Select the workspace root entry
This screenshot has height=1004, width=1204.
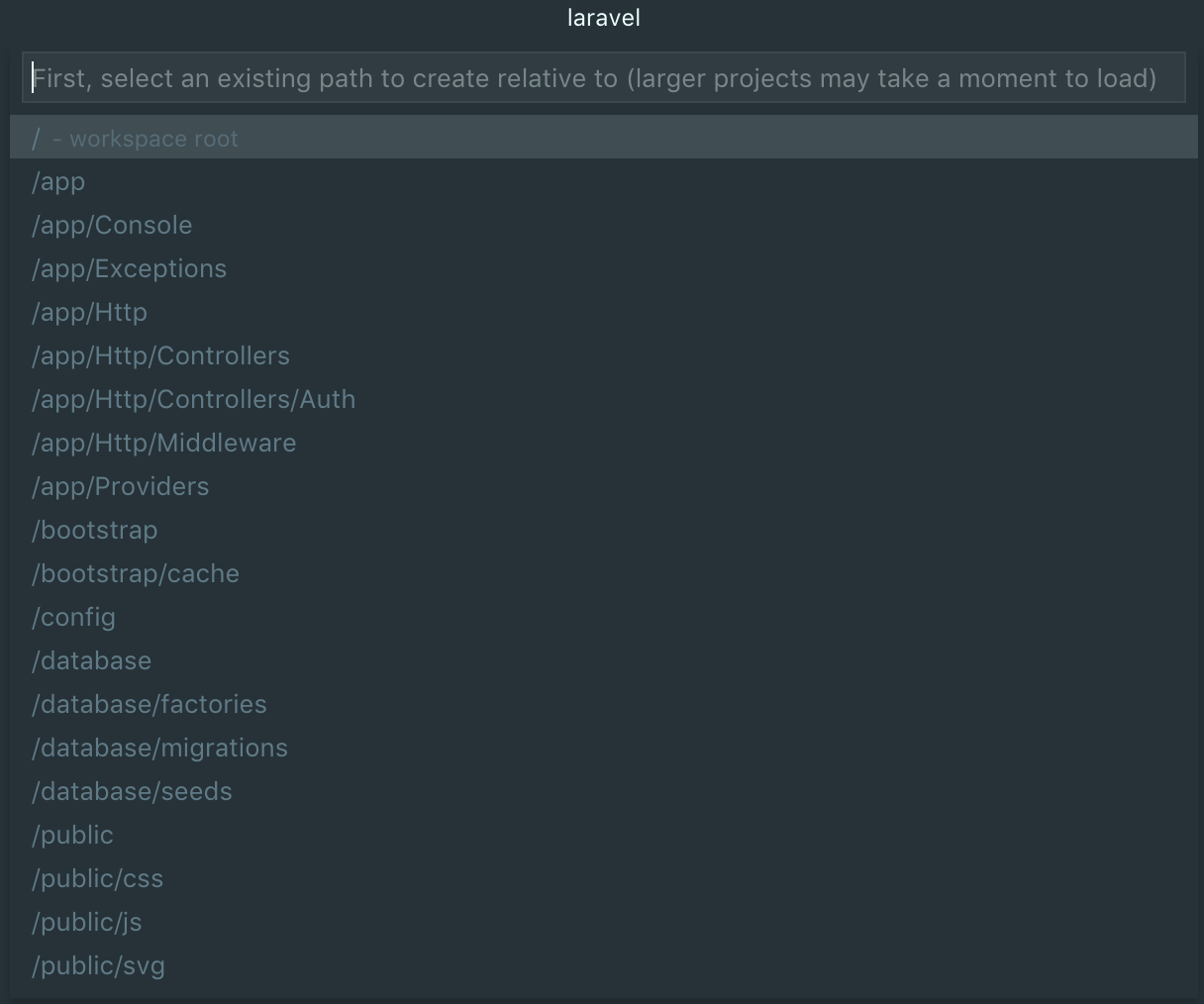[135, 139]
